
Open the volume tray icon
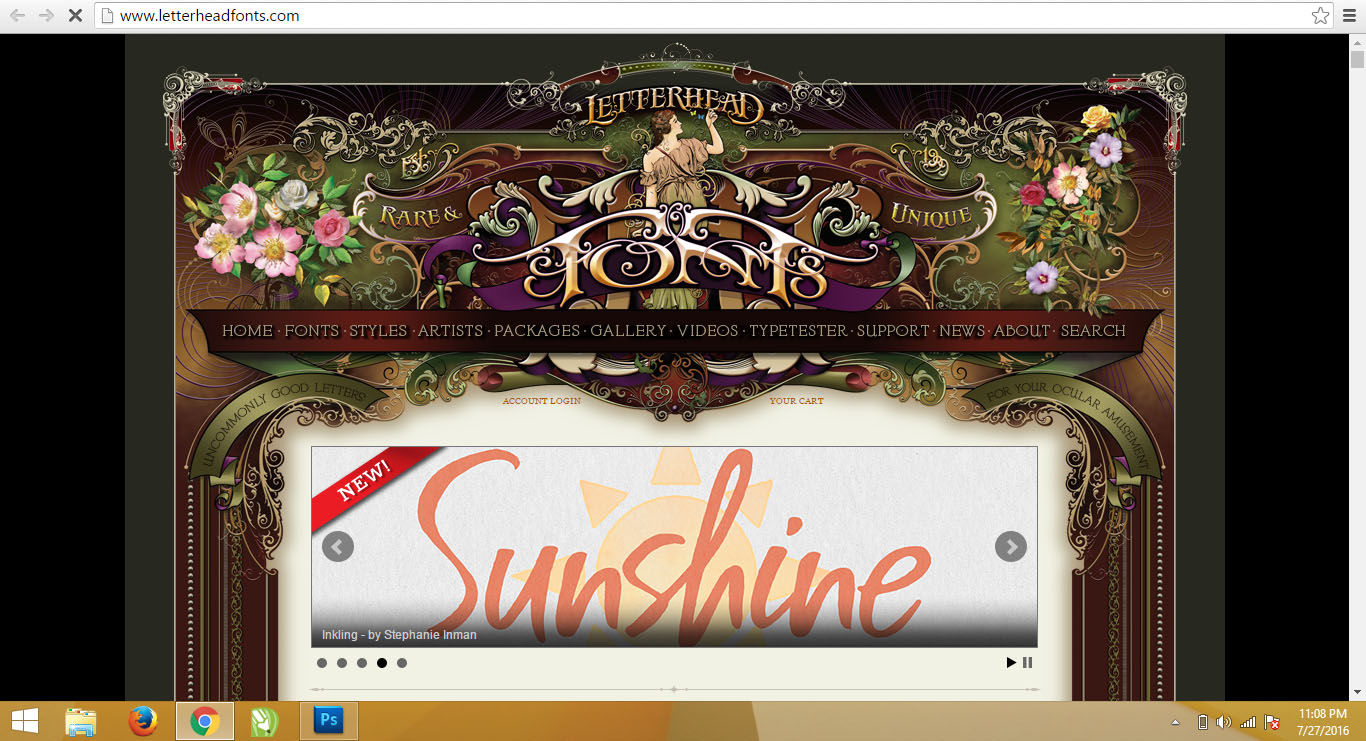(x=1224, y=722)
